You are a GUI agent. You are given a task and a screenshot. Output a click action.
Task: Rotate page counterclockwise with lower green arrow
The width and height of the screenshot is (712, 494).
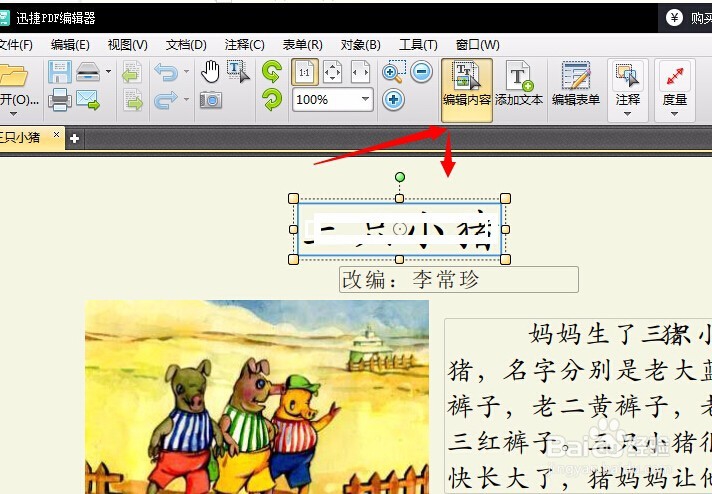point(272,99)
